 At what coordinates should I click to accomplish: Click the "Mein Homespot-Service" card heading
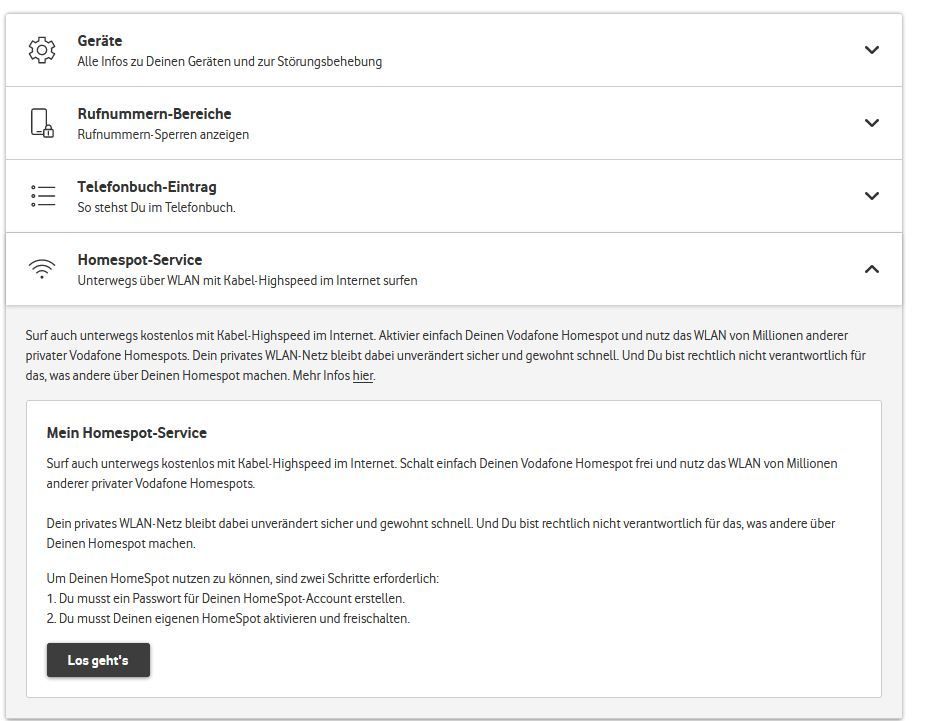coord(127,433)
